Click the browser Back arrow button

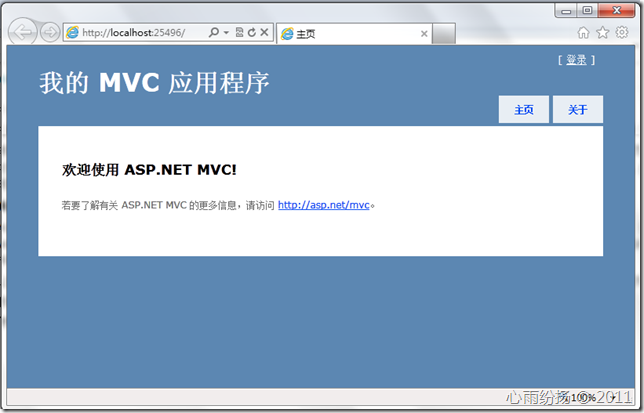pyautogui.click(x=22, y=32)
